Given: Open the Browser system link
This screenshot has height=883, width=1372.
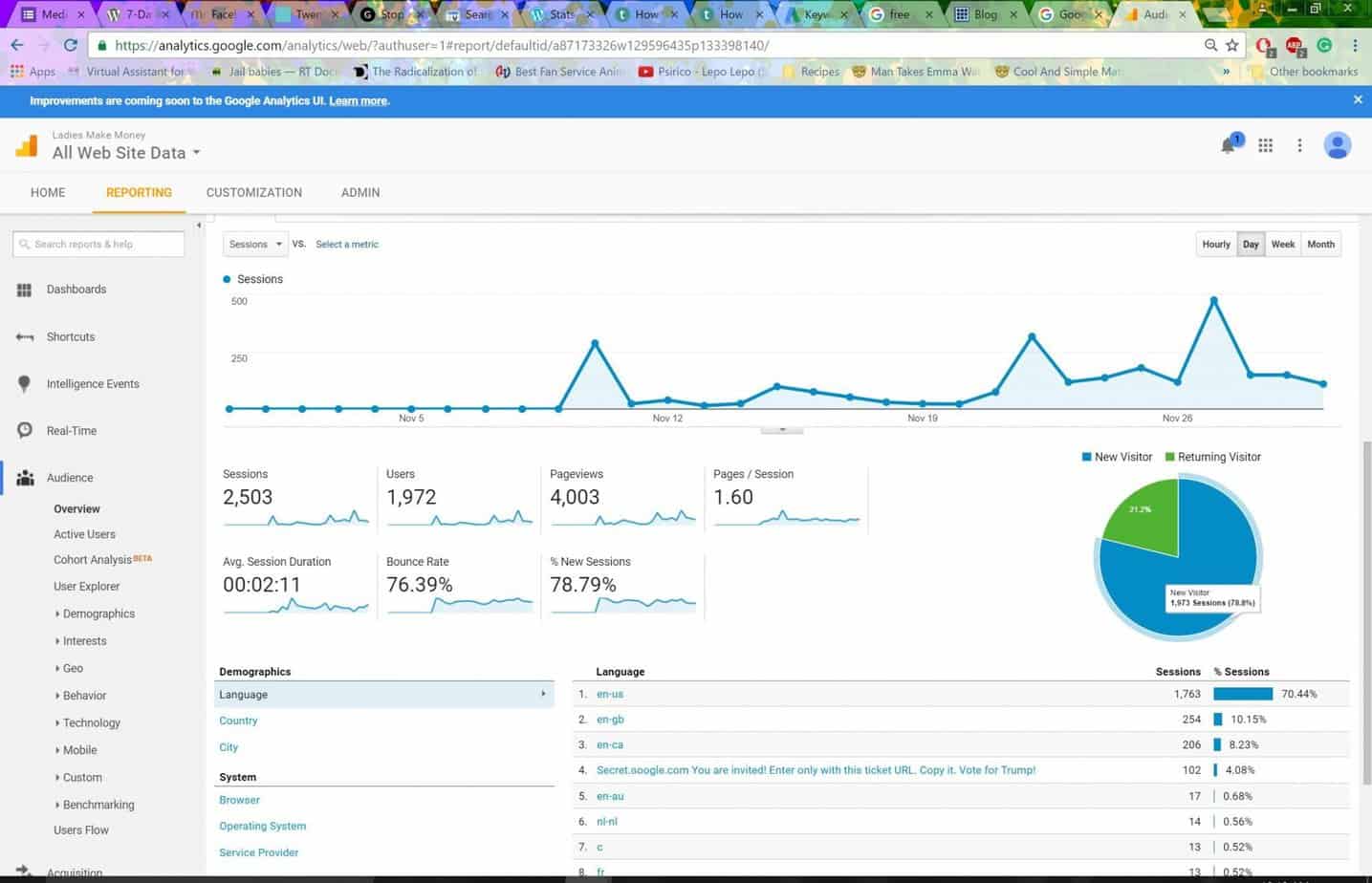Looking at the screenshot, I should pyautogui.click(x=239, y=800).
